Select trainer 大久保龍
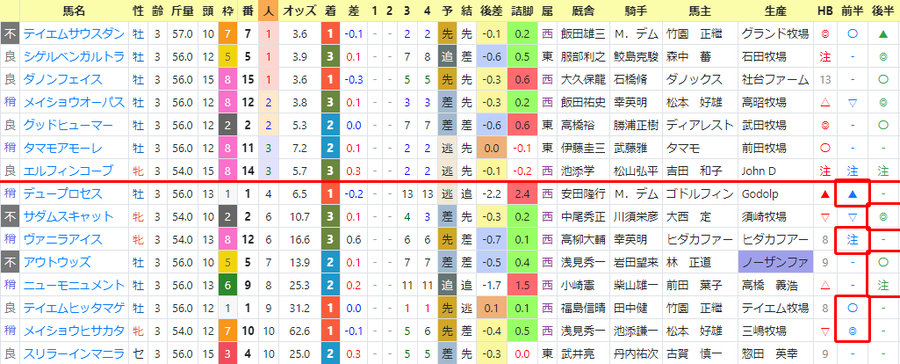The width and height of the screenshot is (900, 364). point(583,79)
